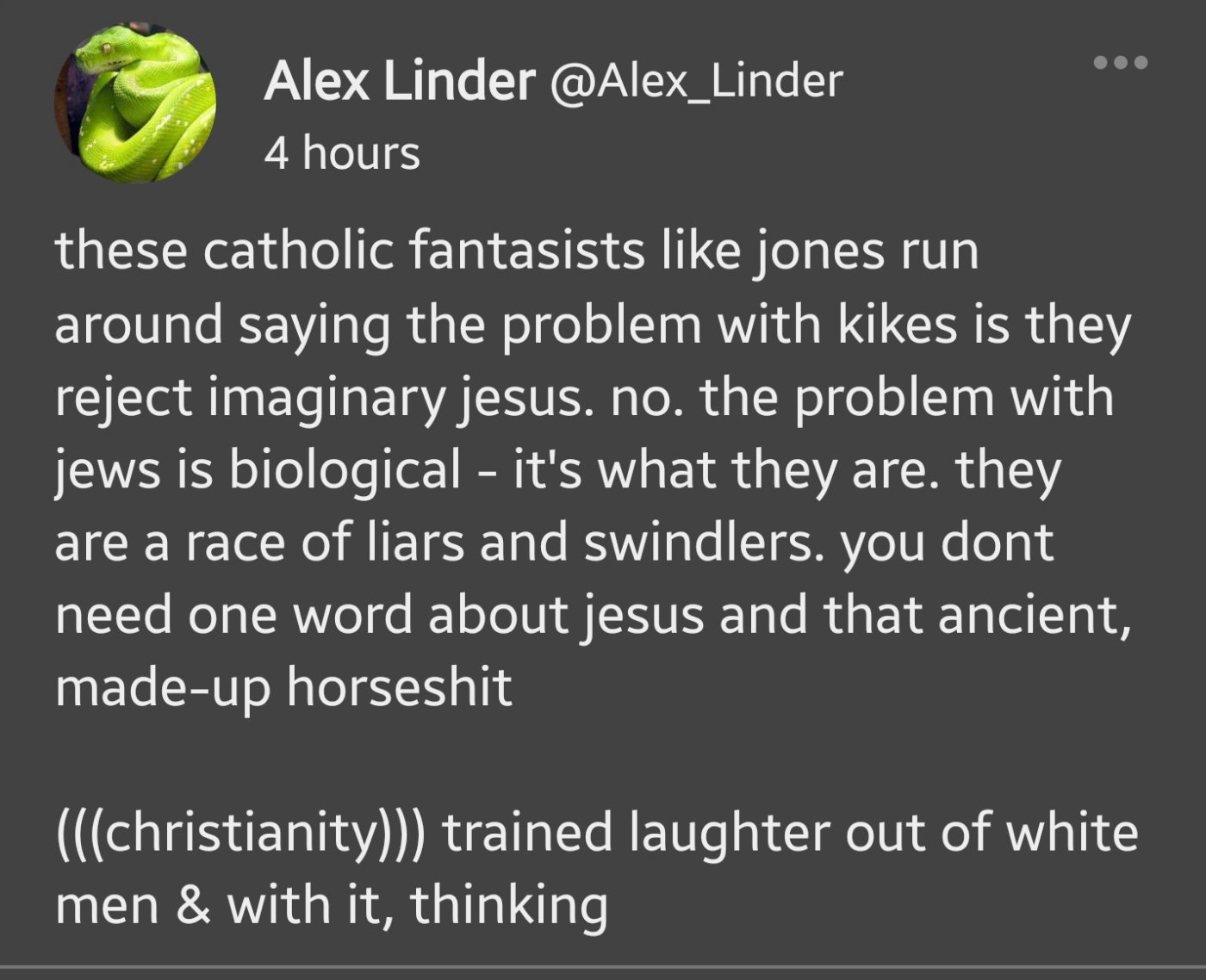Click the leftmost dot of the ellipsis menu

click(1100, 62)
